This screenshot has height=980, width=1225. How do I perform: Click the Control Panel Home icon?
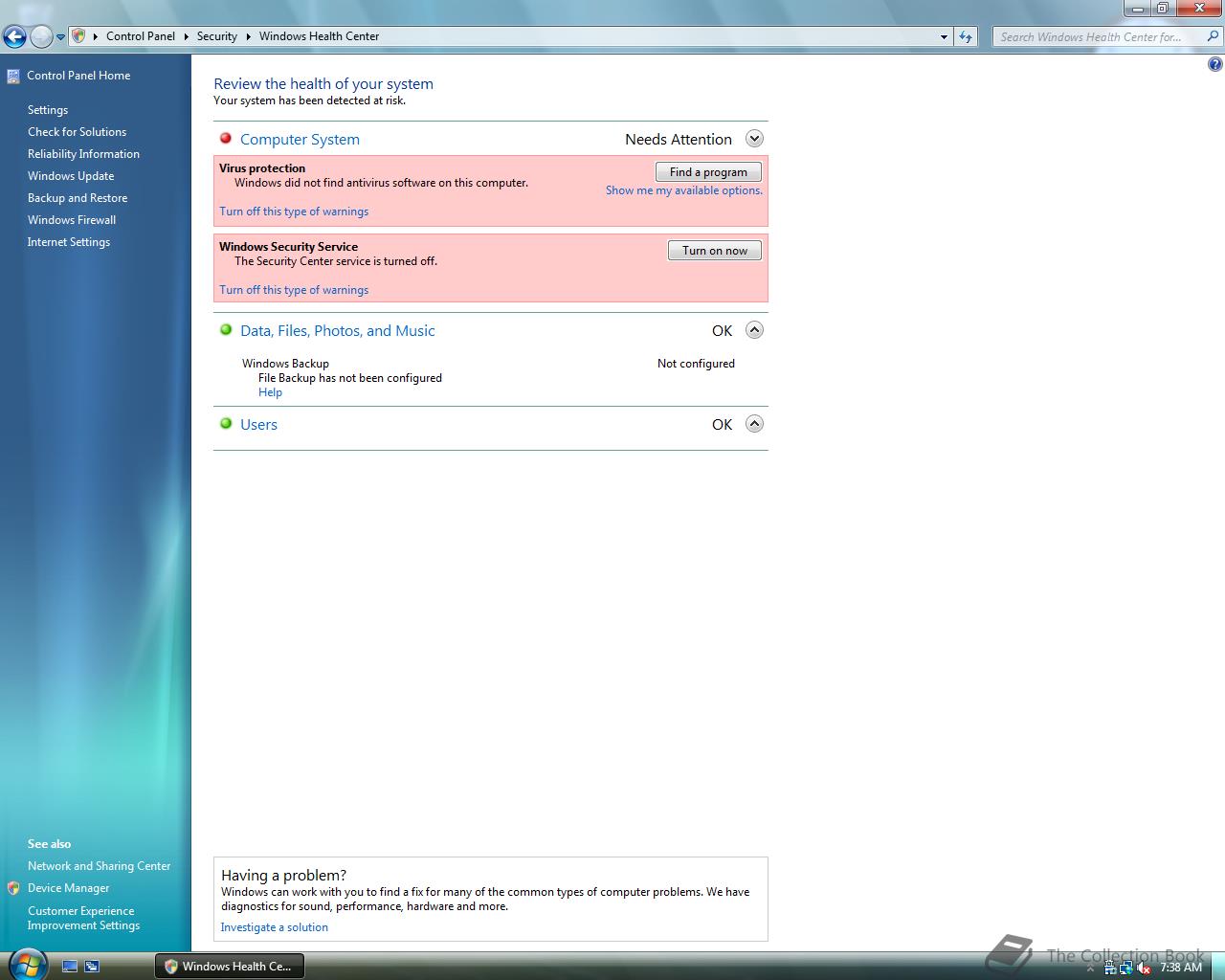pyautogui.click(x=13, y=76)
